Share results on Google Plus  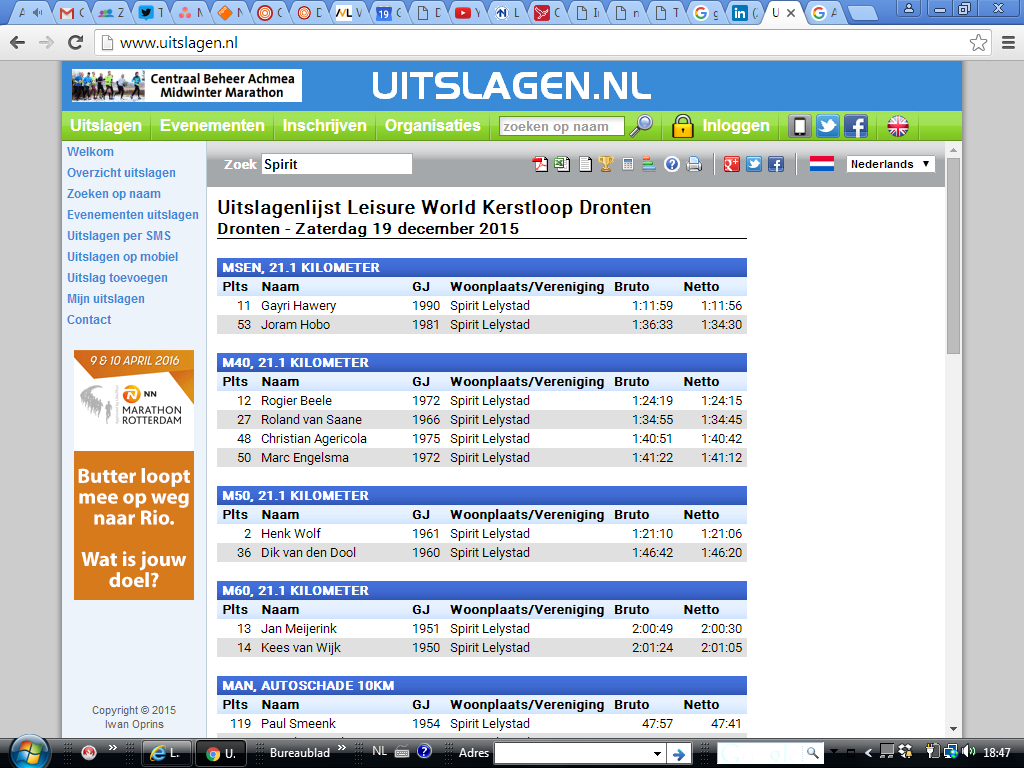click(732, 165)
